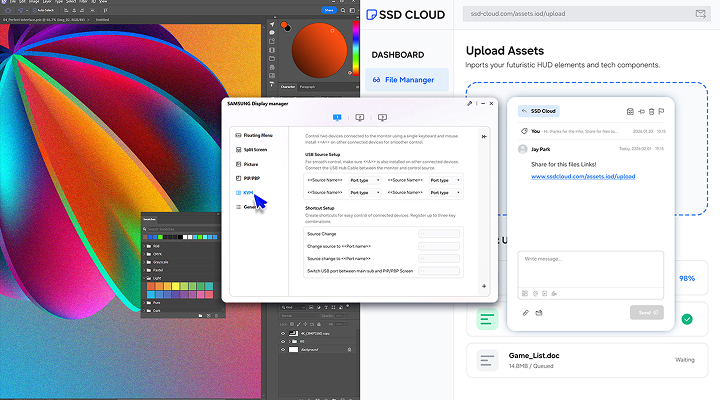Screen dimensions: 720x400
Task: Select third monitor icon in Display manager
Action: (x=382, y=118)
